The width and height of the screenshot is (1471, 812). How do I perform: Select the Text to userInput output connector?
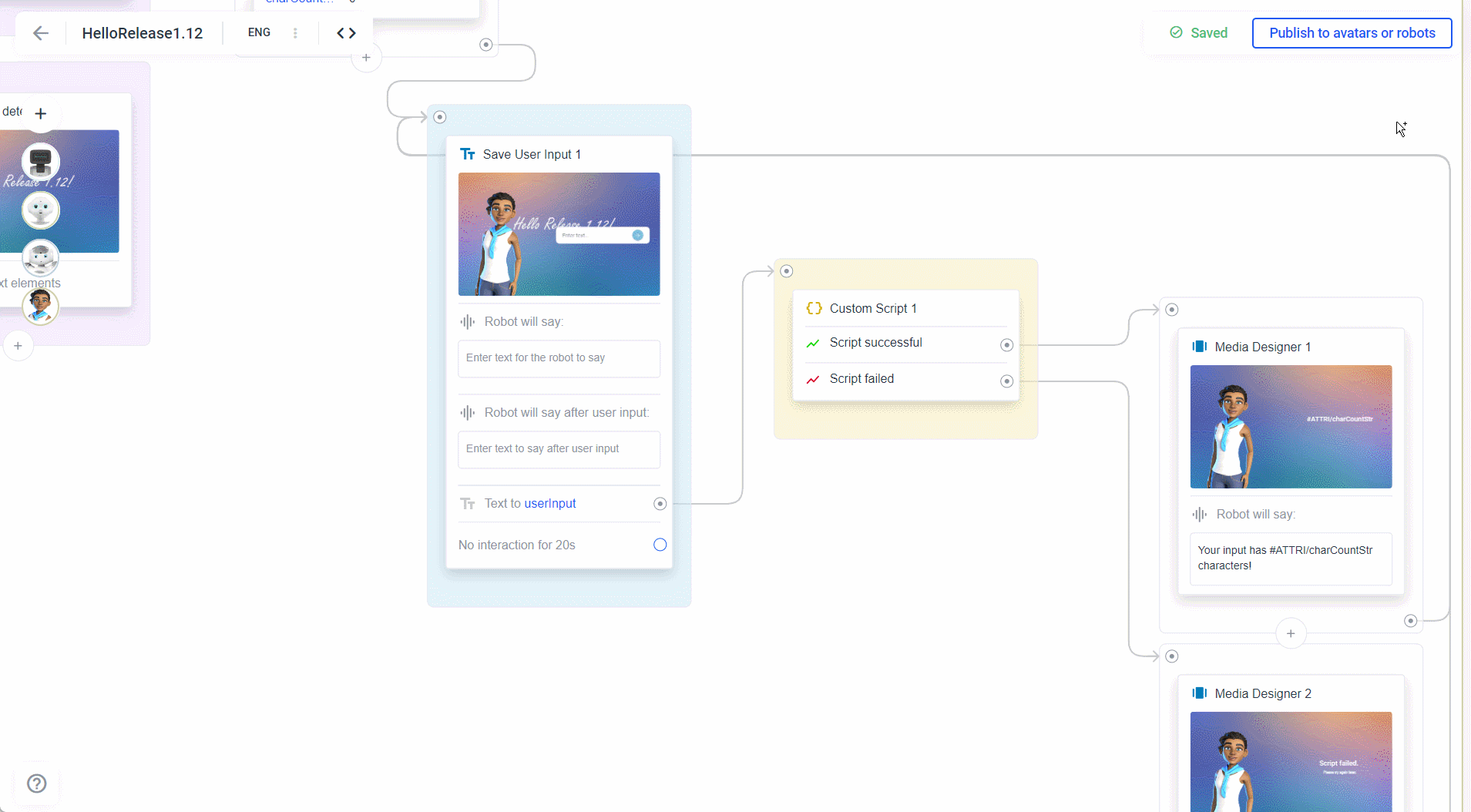pos(660,504)
